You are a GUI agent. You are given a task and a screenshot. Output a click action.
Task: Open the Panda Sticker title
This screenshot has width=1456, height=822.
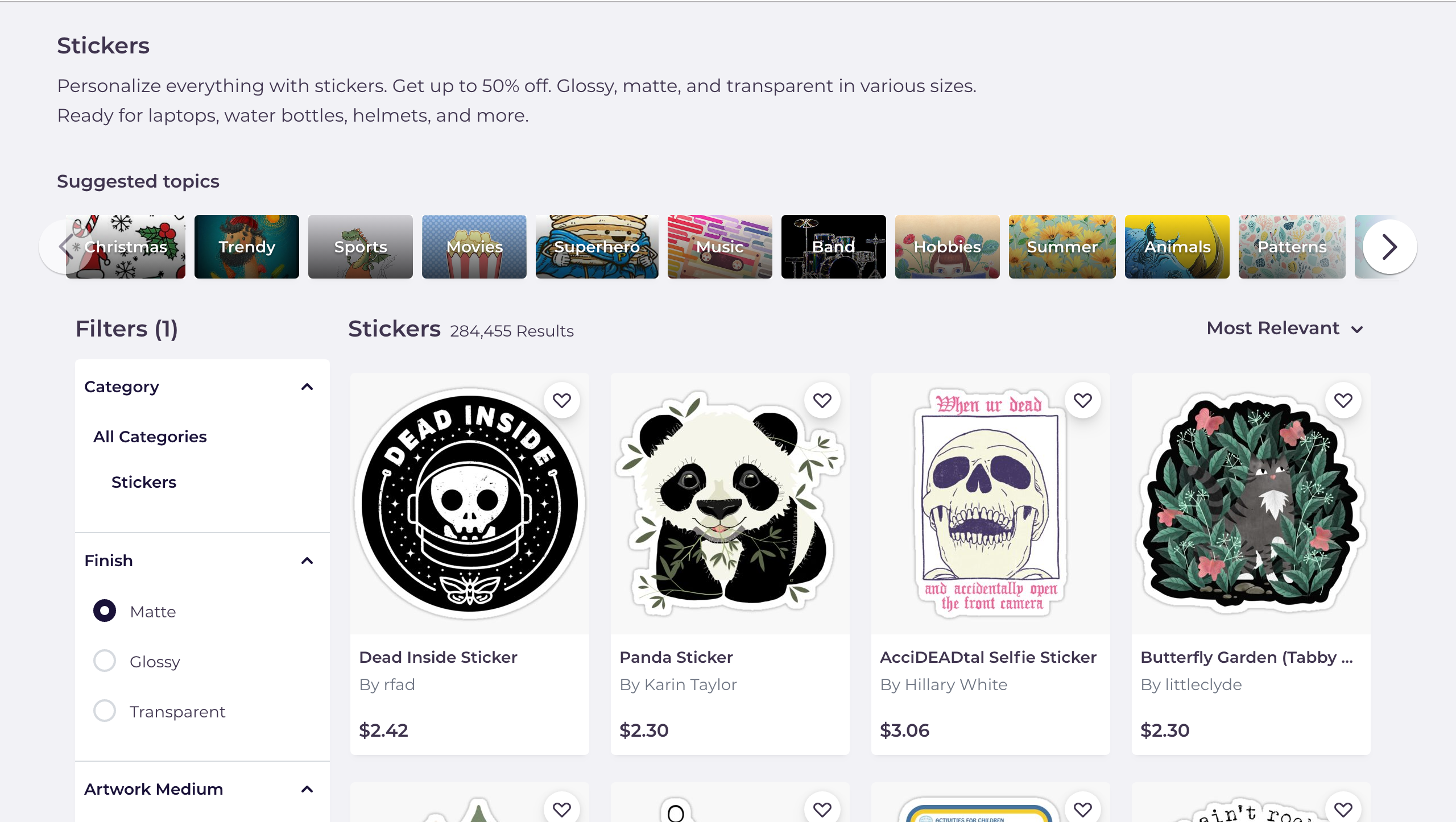pos(676,657)
